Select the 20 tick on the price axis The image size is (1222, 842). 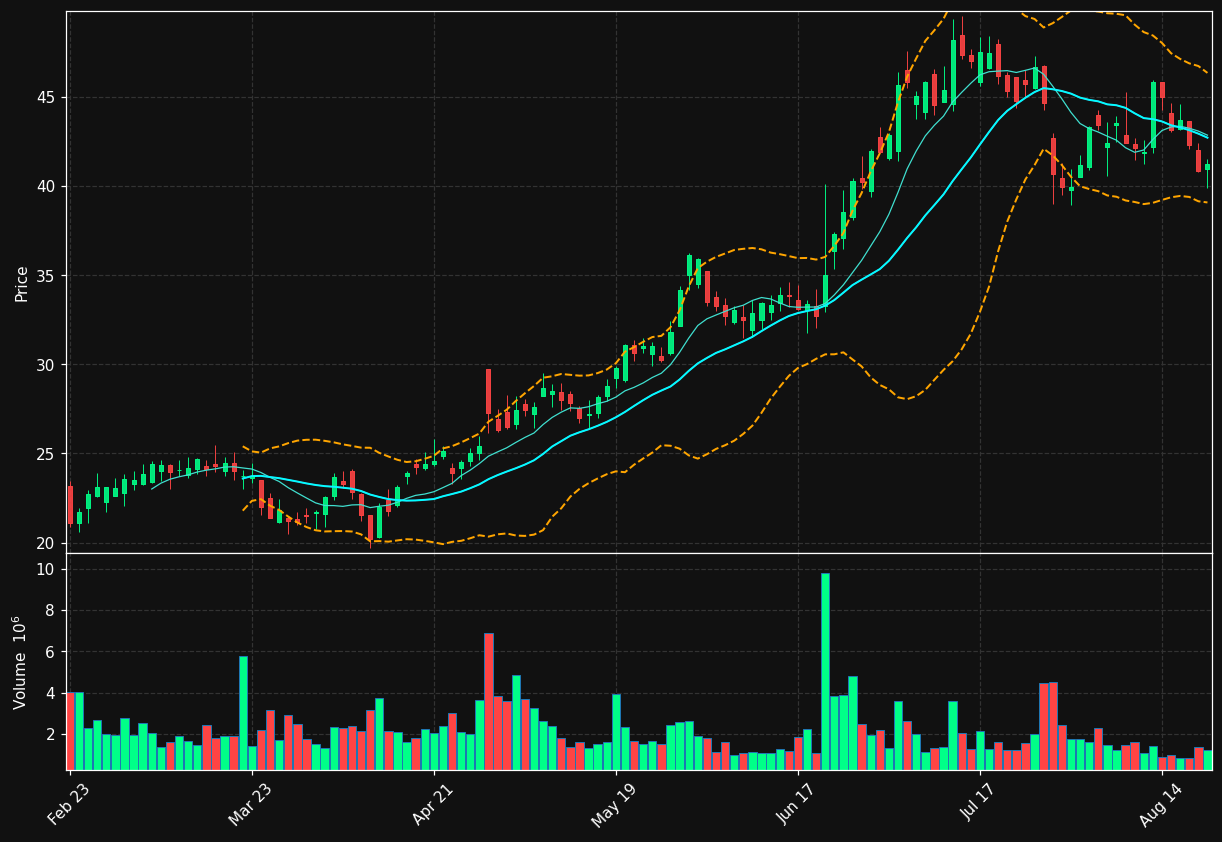pos(48,543)
